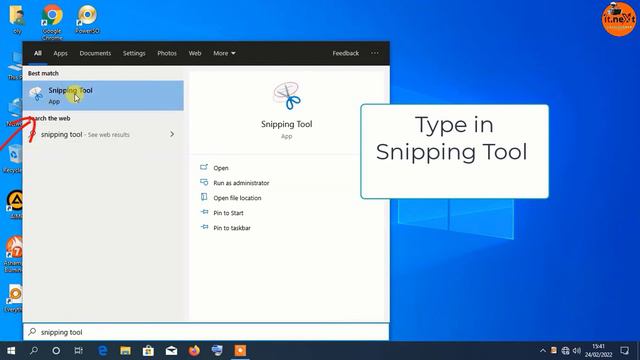The width and height of the screenshot is (640, 360).
Task: Click the All search filter tab
Action: [38, 53]
